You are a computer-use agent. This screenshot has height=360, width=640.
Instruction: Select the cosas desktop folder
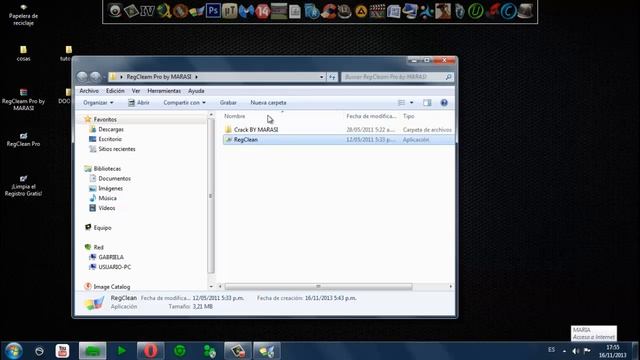[23, 53]
